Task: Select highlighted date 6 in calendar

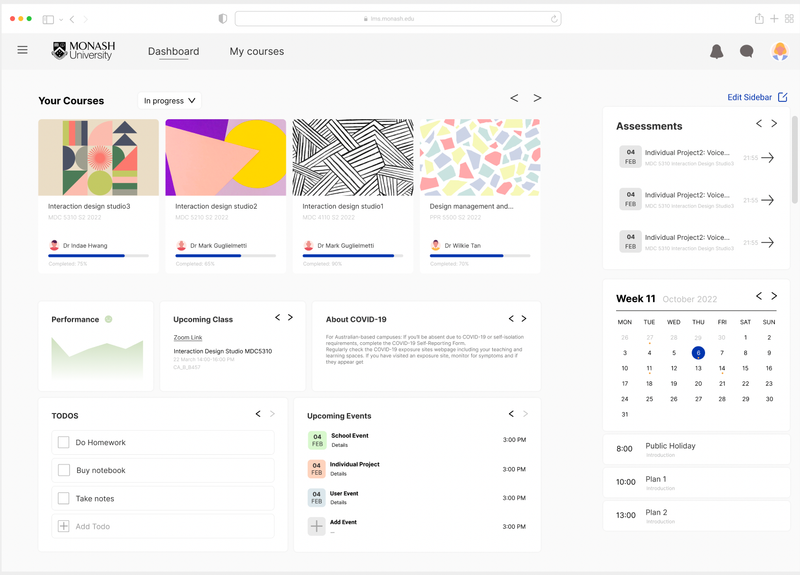Action: click(698, 353)
